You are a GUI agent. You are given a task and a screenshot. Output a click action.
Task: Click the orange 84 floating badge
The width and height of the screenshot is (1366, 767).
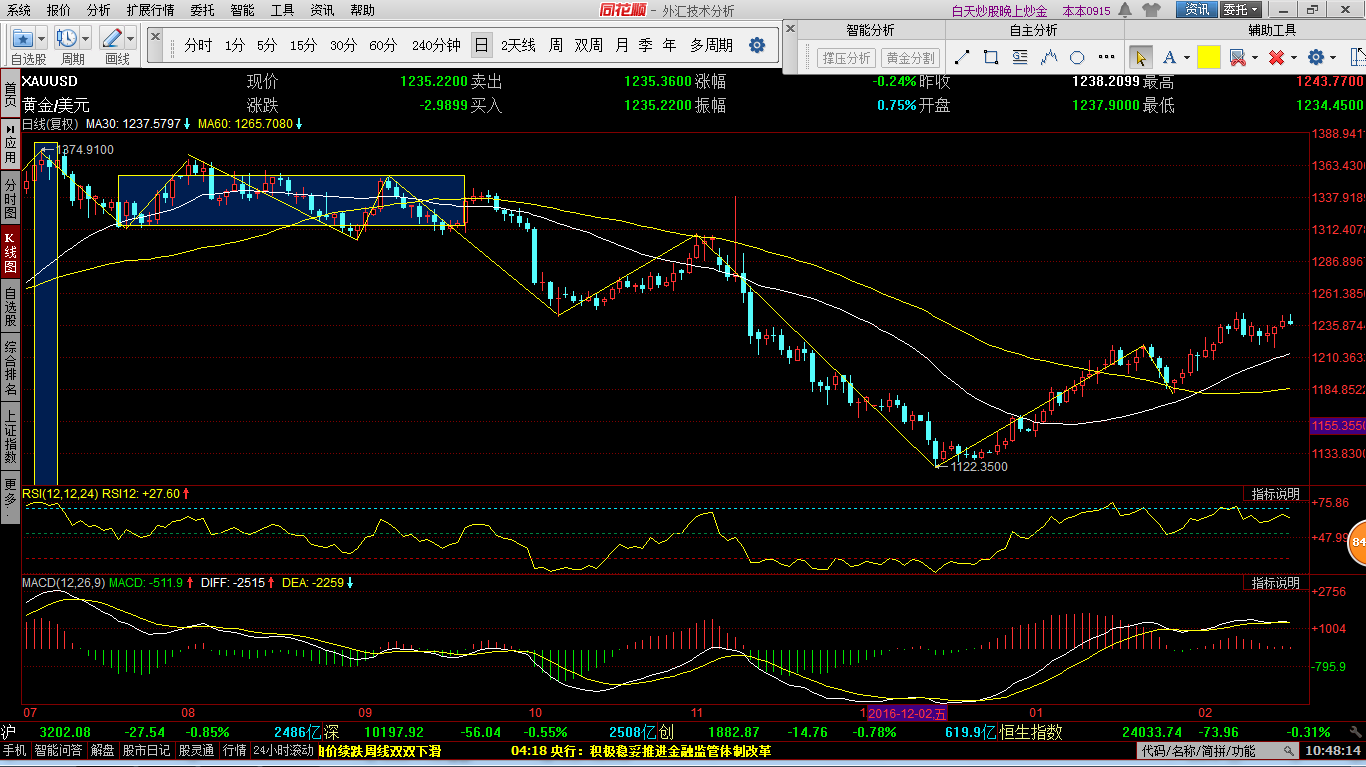tap(1357, 542)
